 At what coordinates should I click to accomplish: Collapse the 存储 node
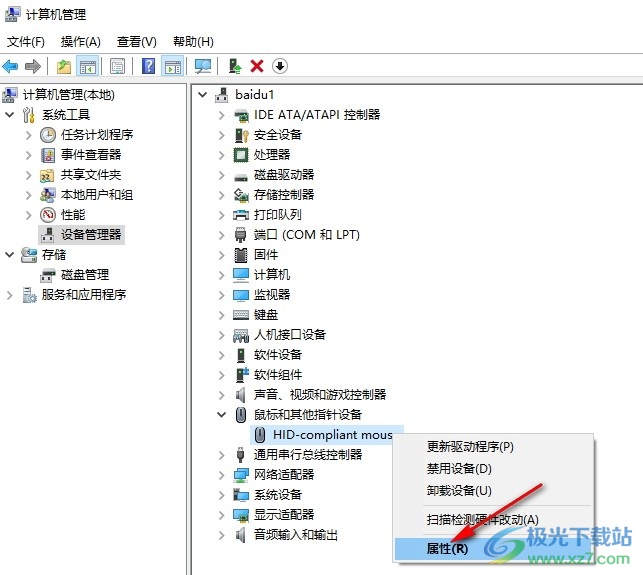pyautogui.click(x=9, y=255)
